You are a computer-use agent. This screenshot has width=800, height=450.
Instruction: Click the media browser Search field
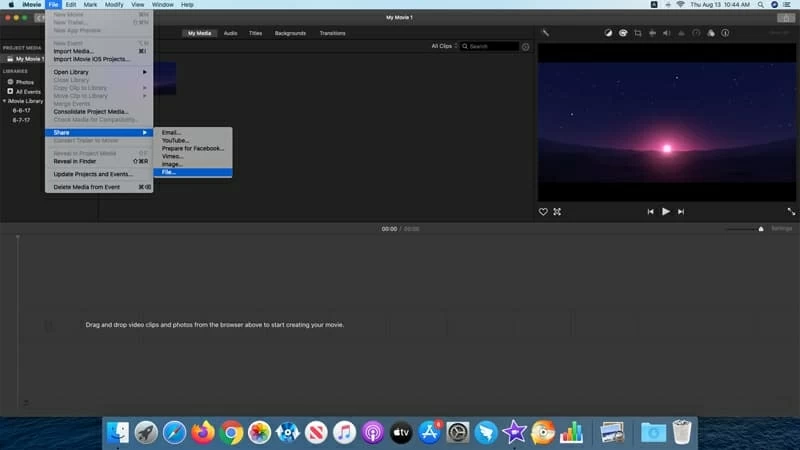(493, 46)
